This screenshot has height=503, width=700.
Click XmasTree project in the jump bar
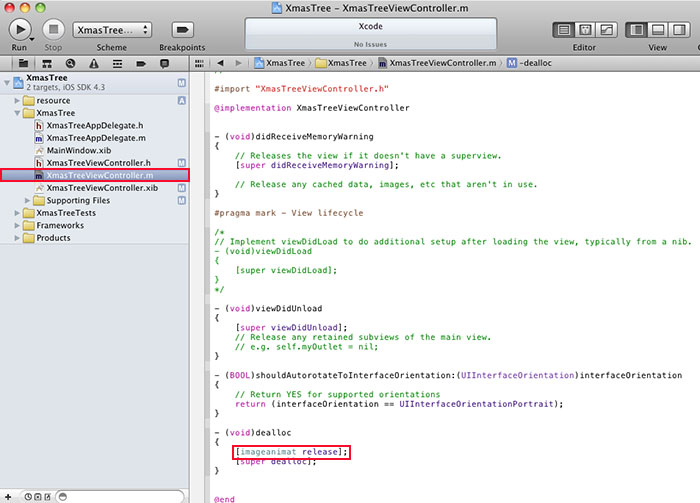pyautogui.click(x=280, y=63)
